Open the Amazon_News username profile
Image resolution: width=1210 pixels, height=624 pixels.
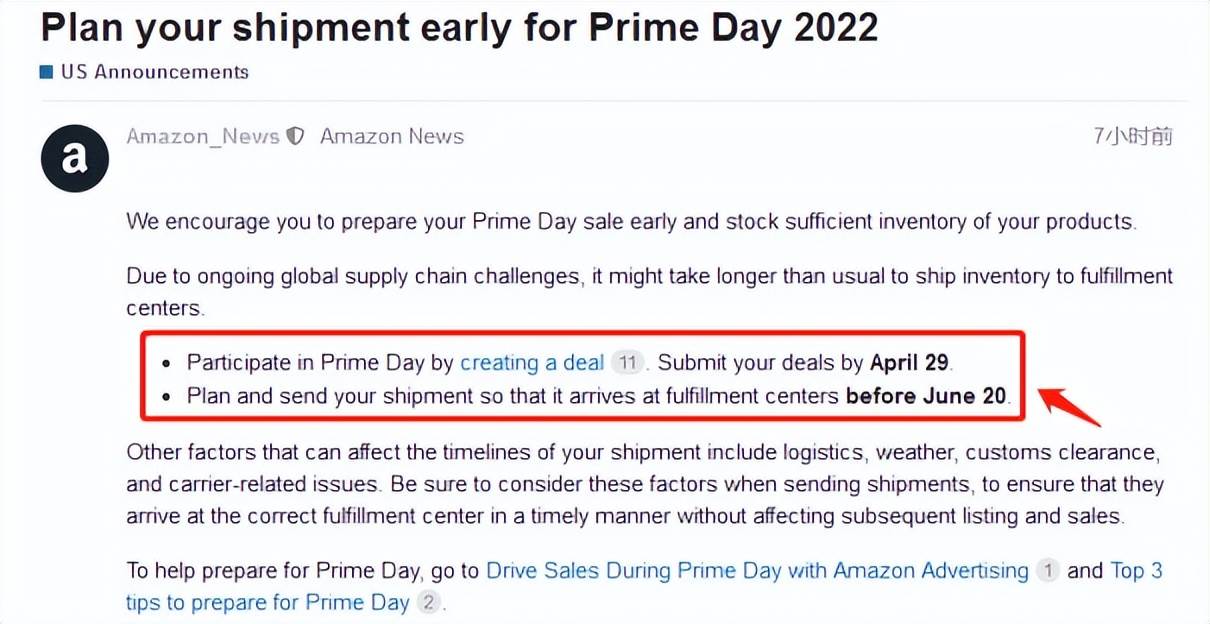203,137
